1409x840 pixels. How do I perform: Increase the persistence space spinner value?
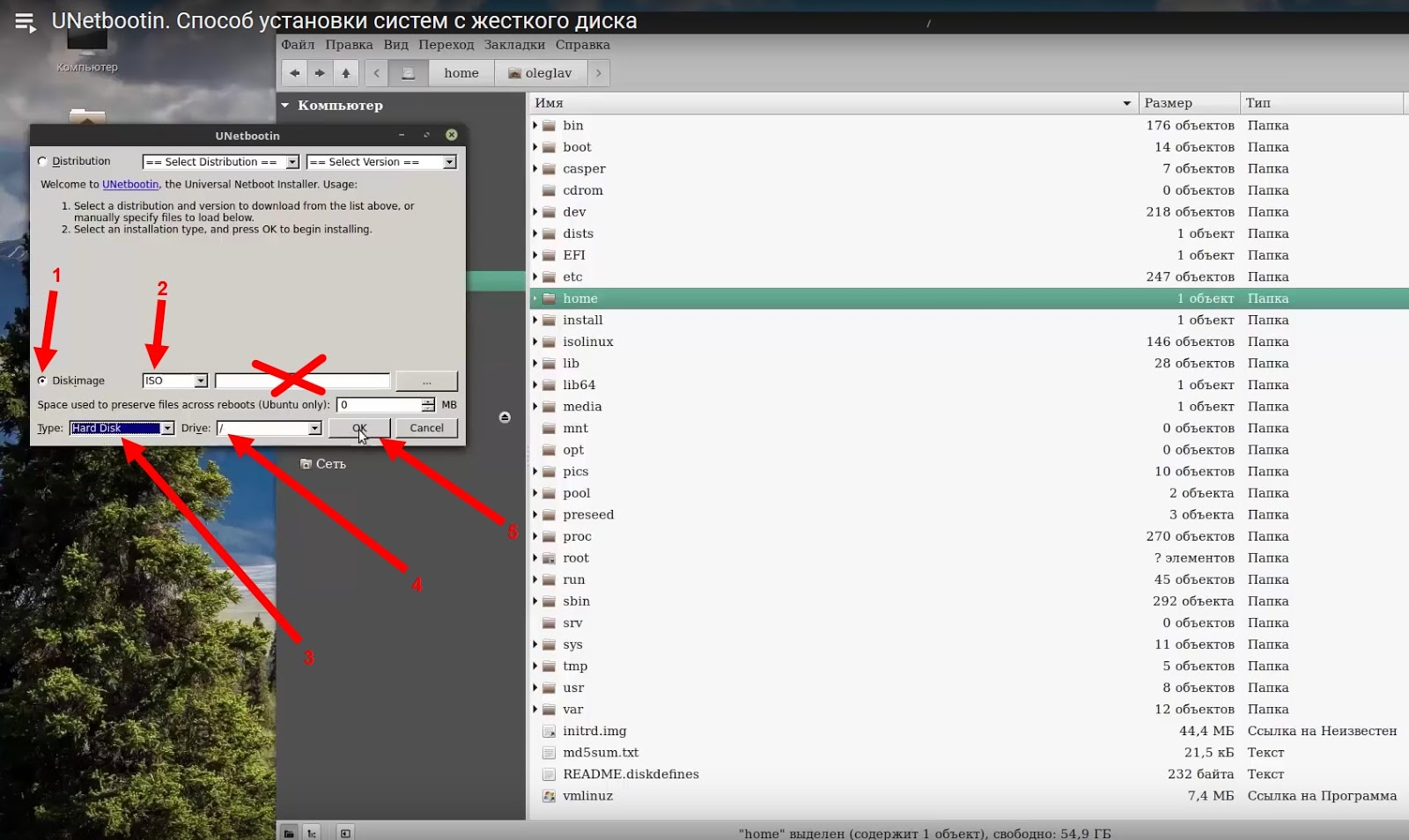click(428, 402)
